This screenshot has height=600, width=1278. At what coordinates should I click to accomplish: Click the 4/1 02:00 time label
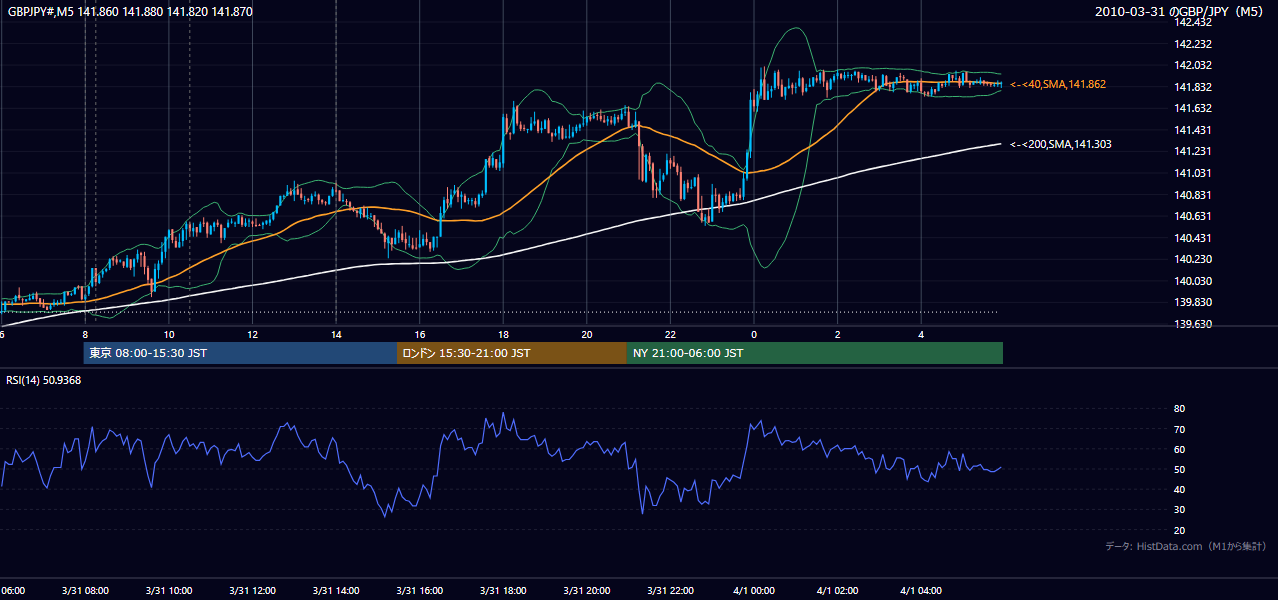[837, 591]
